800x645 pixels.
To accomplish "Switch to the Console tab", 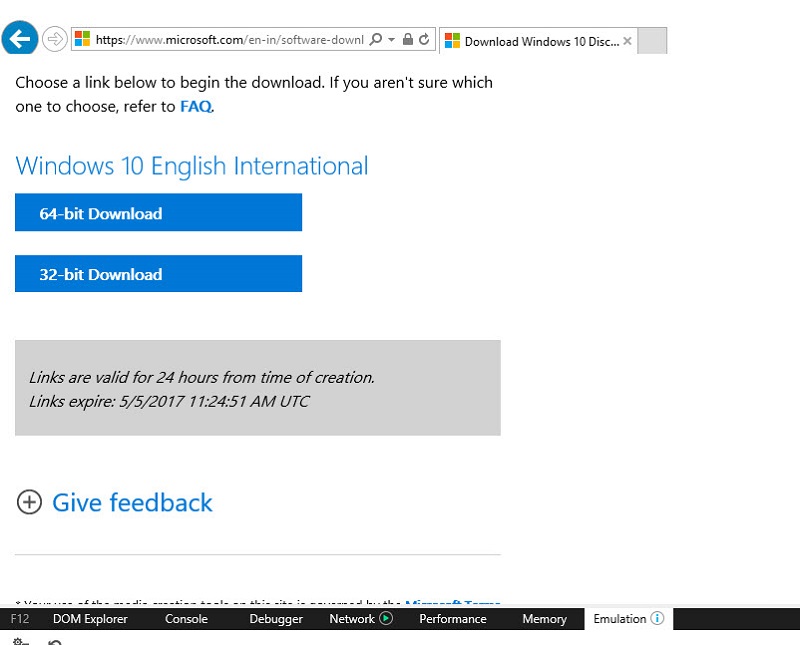I will point(186,618).
